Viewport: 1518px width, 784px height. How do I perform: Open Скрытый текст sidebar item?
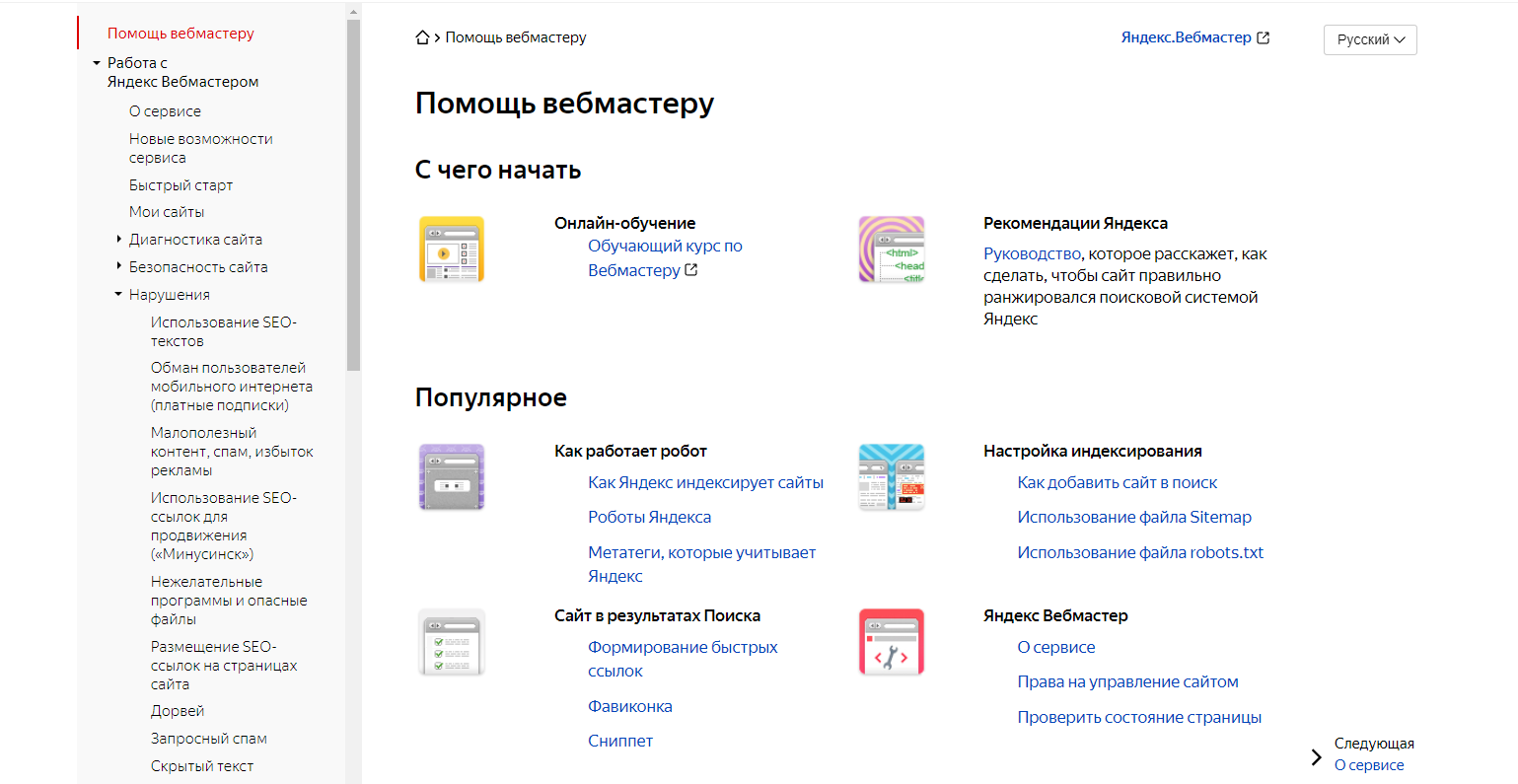coord(202,766)
